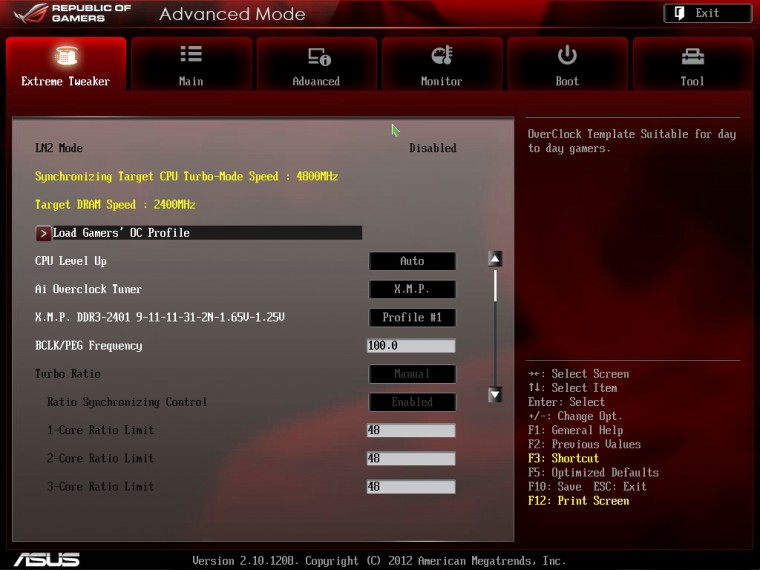Click the Extreme Tweaker chip icon
This screenshot has width=760, height=570.
(66, 55)
